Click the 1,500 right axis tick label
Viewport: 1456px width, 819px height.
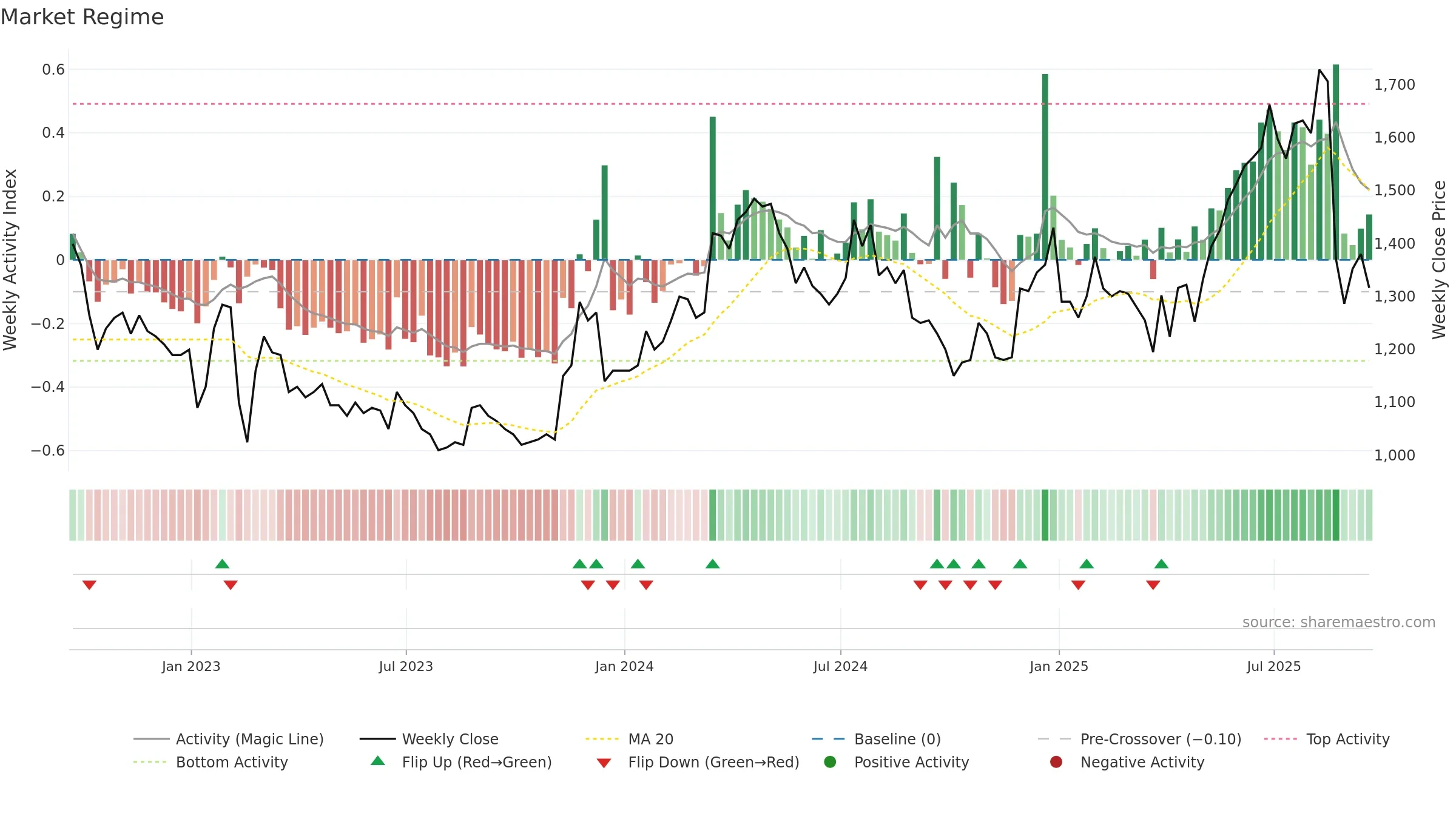click(1395, 190)
